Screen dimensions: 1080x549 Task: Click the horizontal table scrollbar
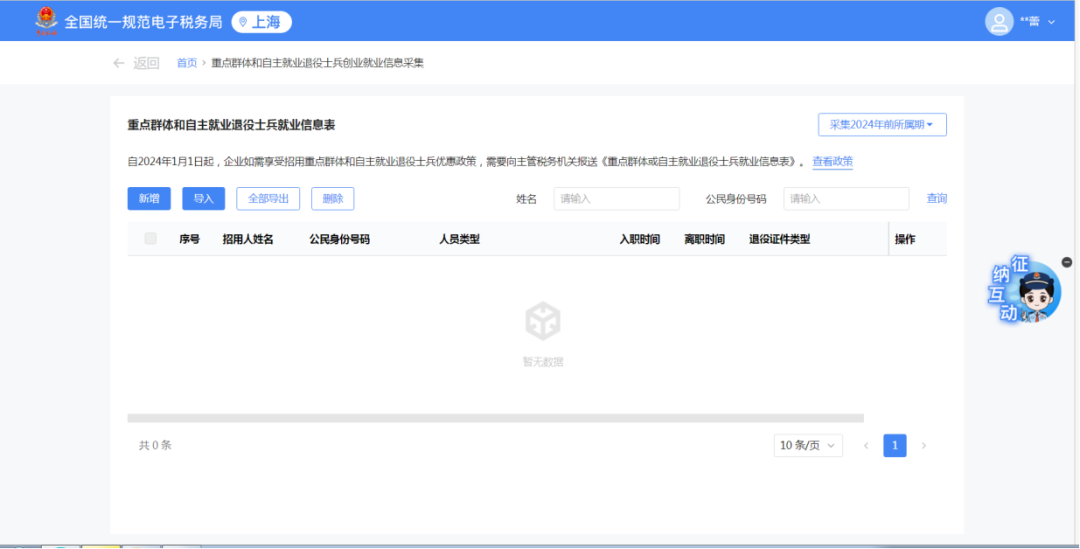tap(495, 418)
